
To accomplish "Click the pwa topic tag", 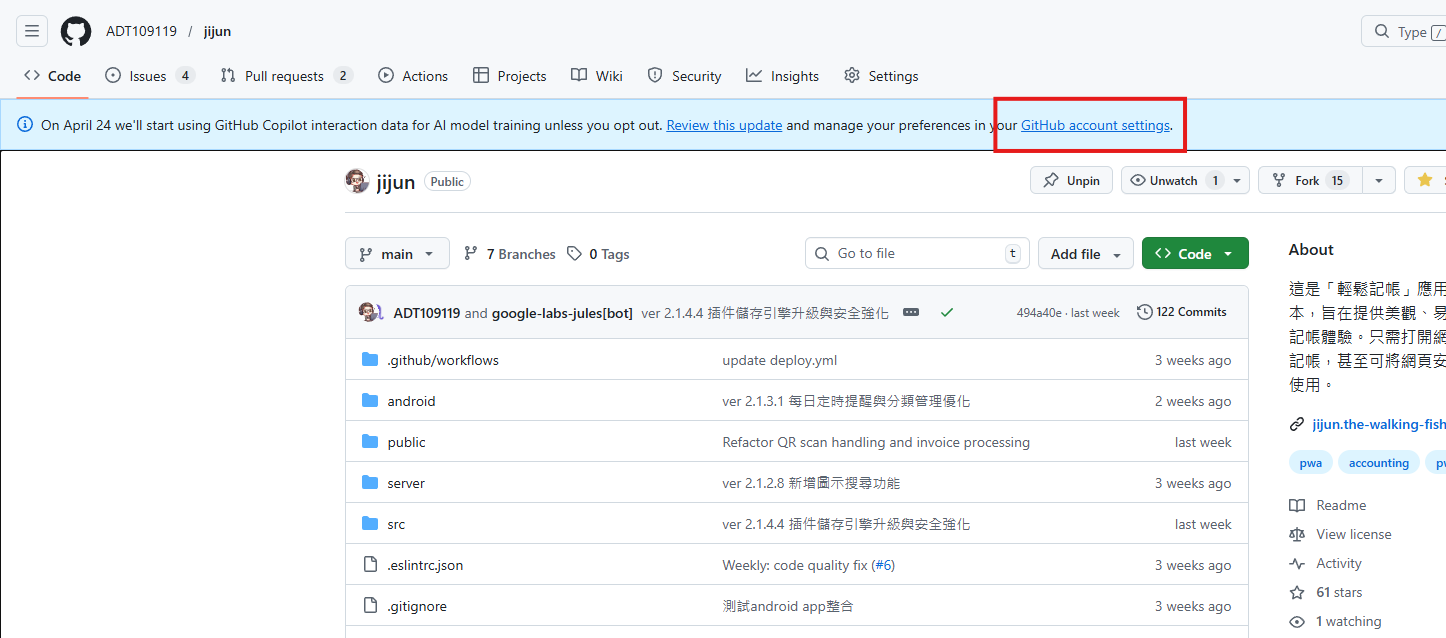I will pos(1310,463).
